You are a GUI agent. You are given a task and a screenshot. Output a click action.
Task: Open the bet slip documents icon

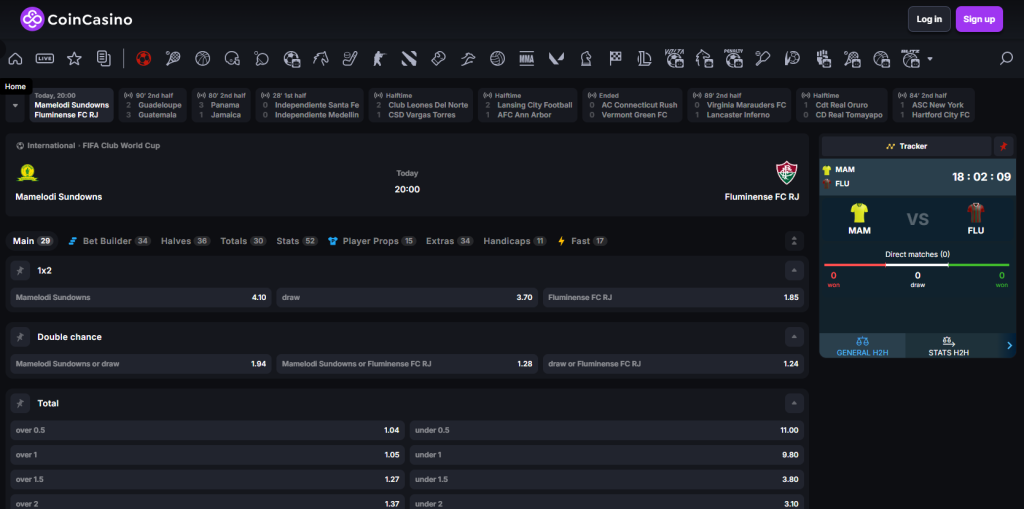103,59
